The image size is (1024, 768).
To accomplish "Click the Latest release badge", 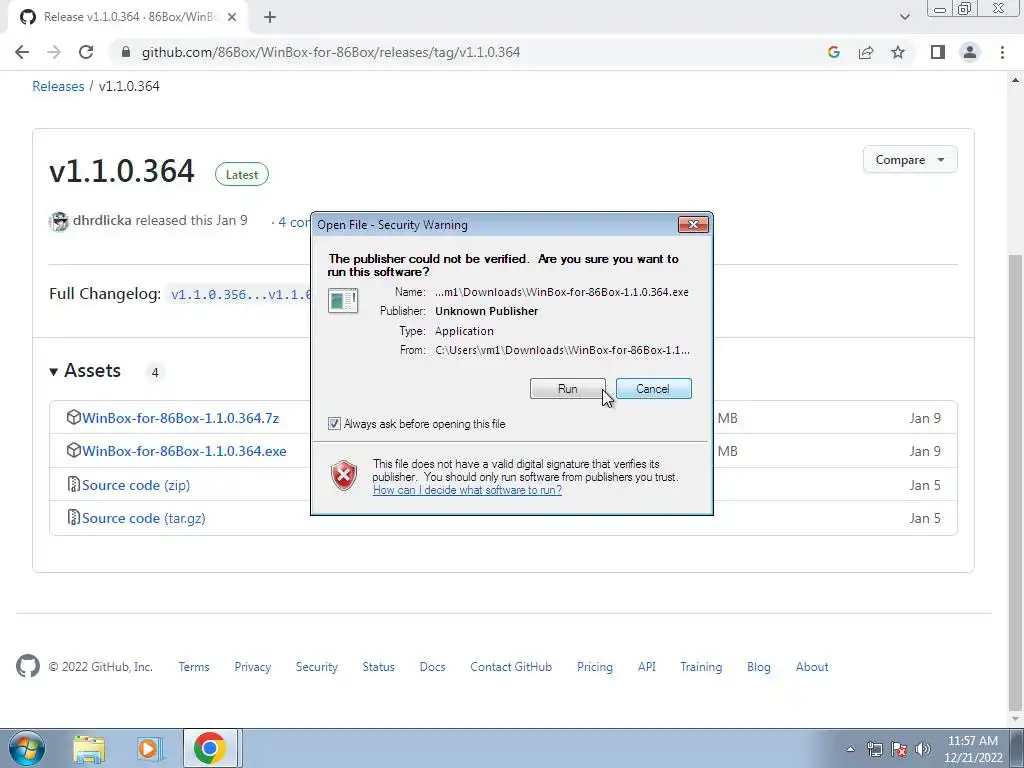I will coord(242,174).
